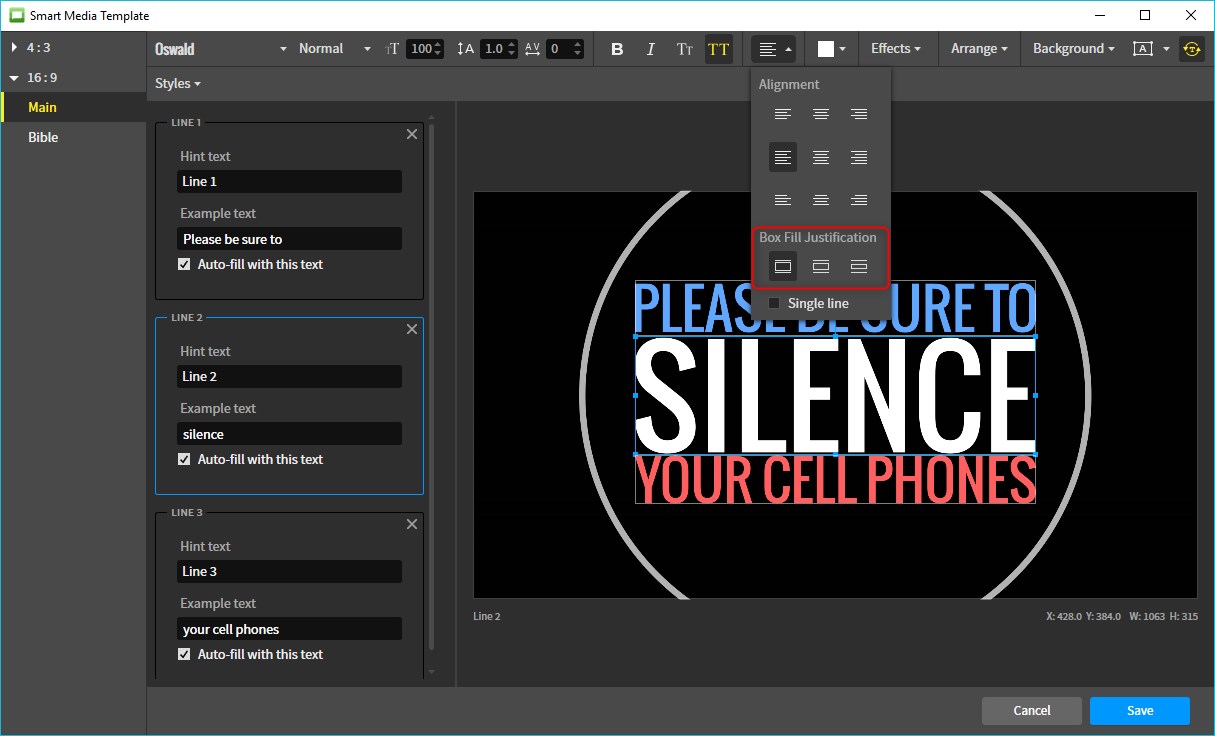Edit Line 3 hint text field

pos(289,571)
